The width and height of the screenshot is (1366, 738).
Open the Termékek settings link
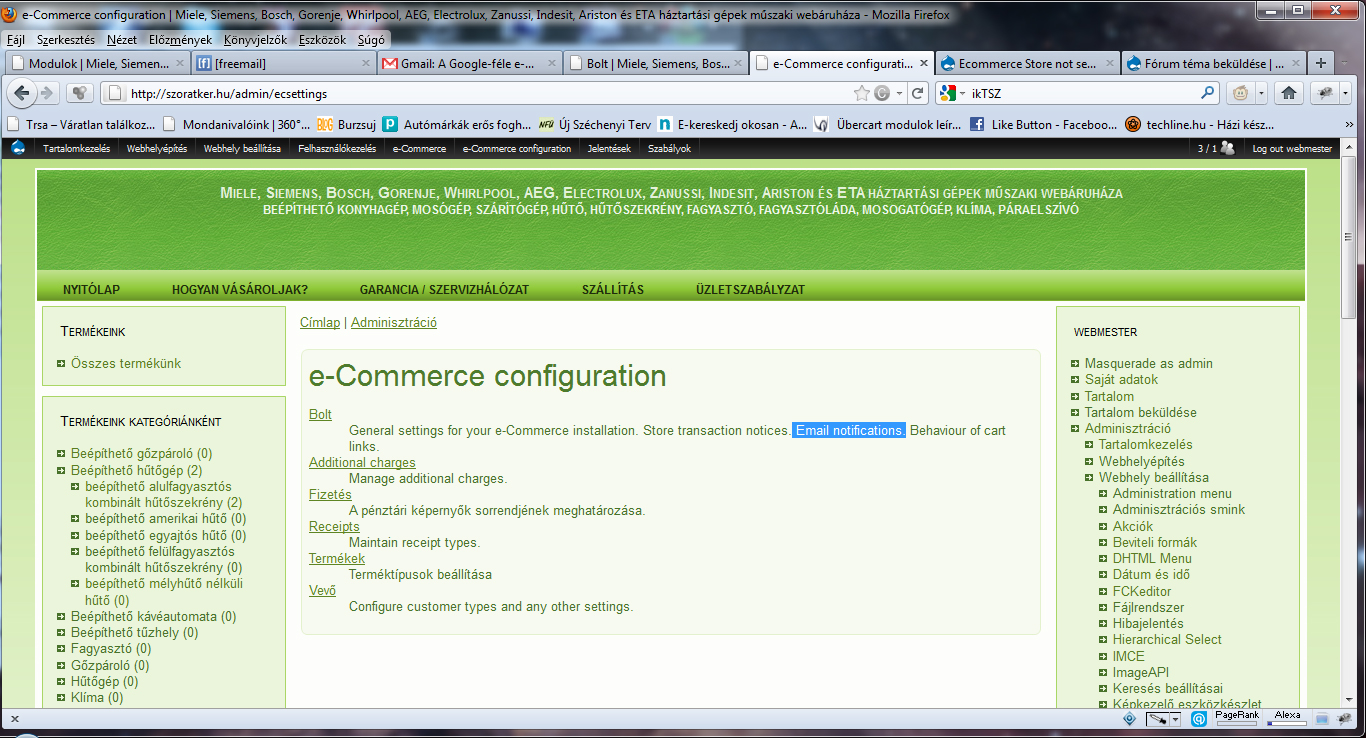(337, 558)
